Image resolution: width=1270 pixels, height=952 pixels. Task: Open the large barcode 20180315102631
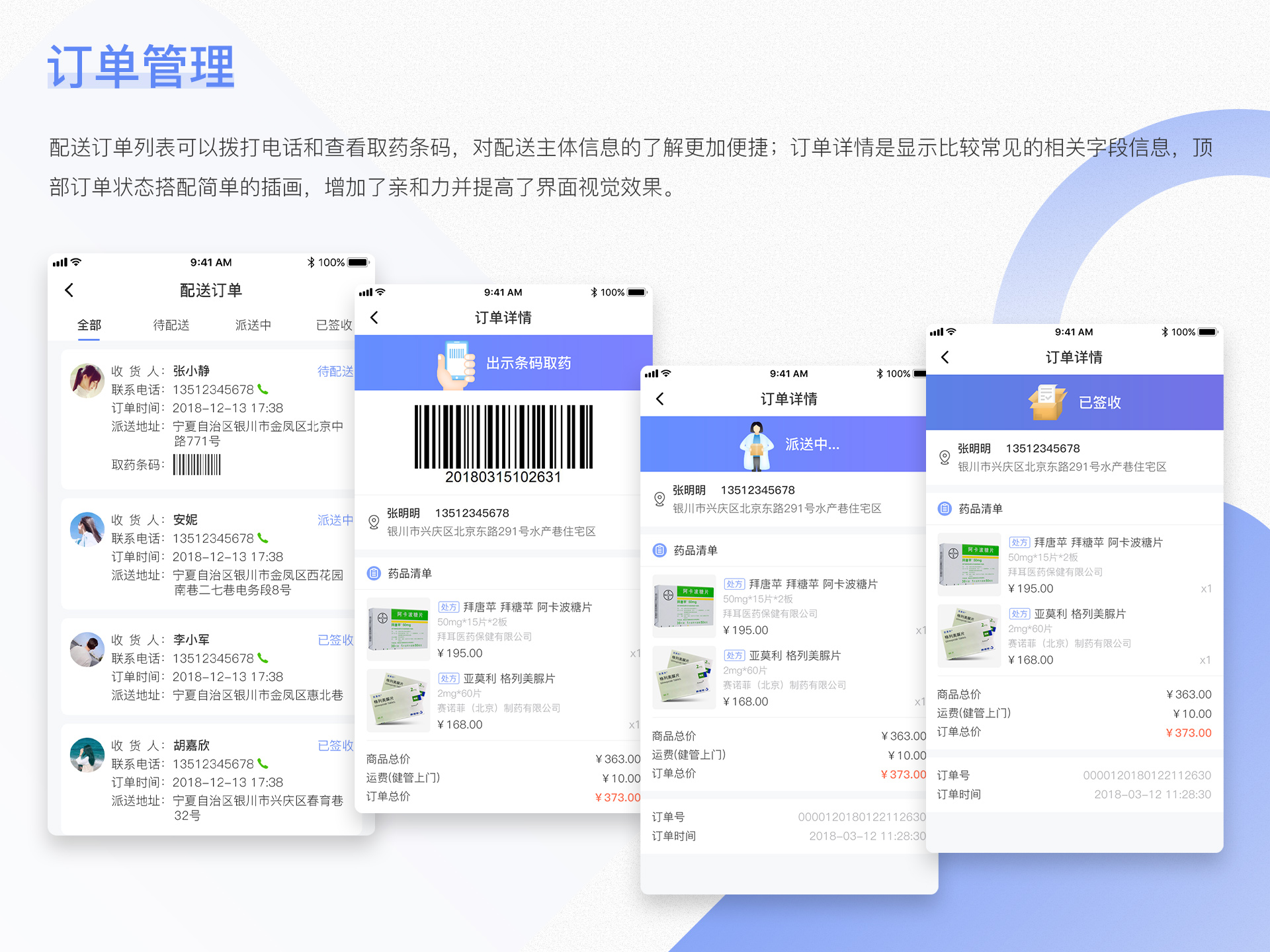pyautogui.click(x=503, y=444)
